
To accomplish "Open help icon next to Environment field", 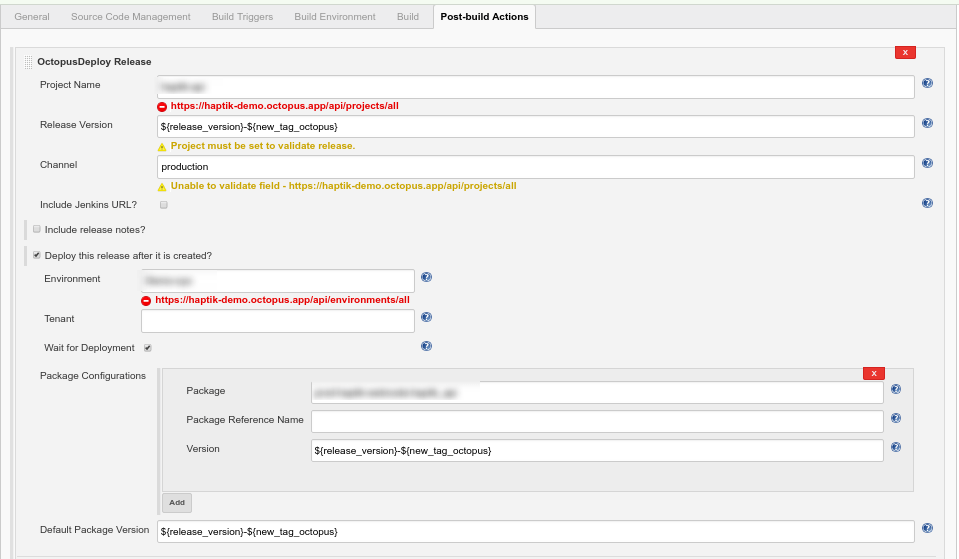I will (426, 278).
